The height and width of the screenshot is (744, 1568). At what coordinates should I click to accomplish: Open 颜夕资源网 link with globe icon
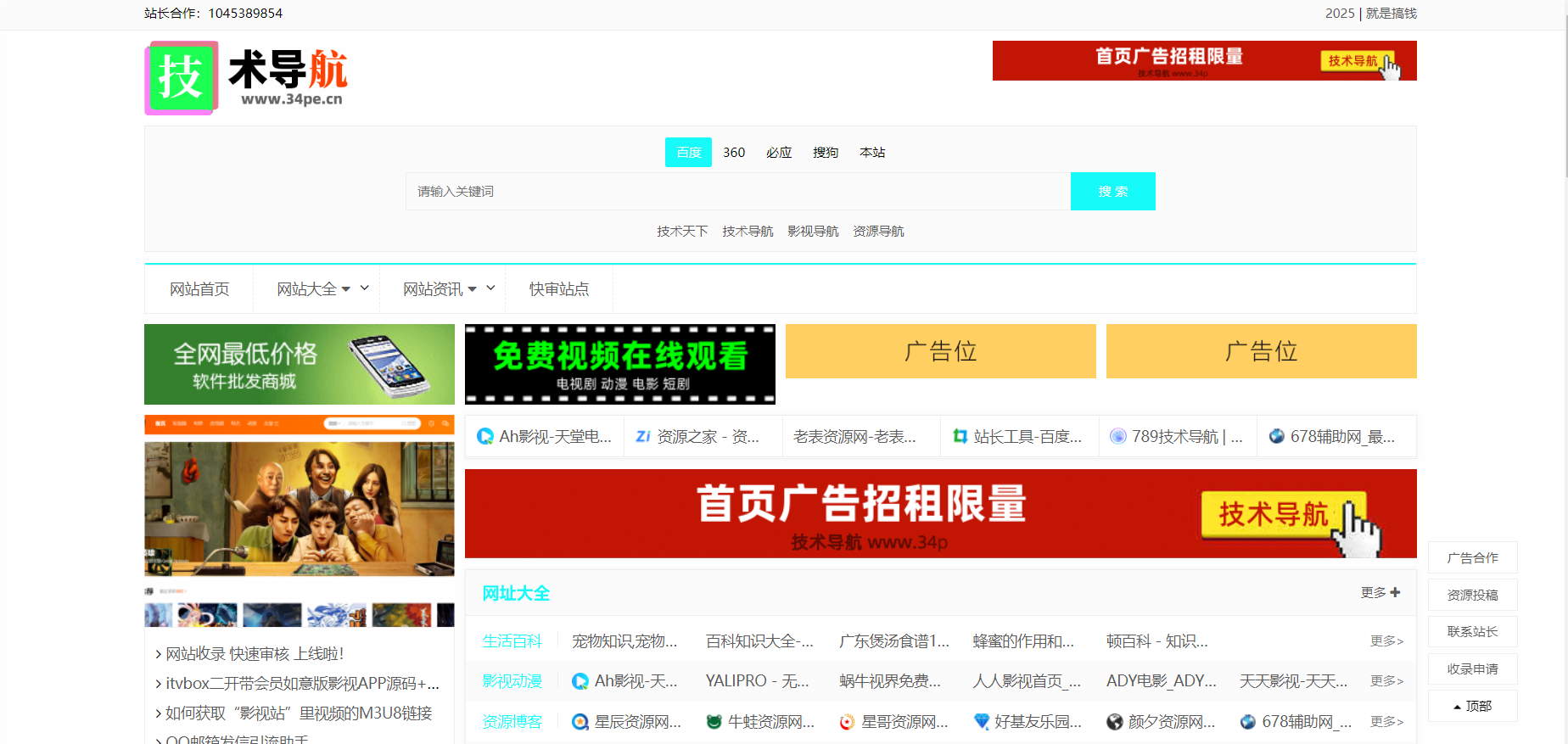(1161, 722)
